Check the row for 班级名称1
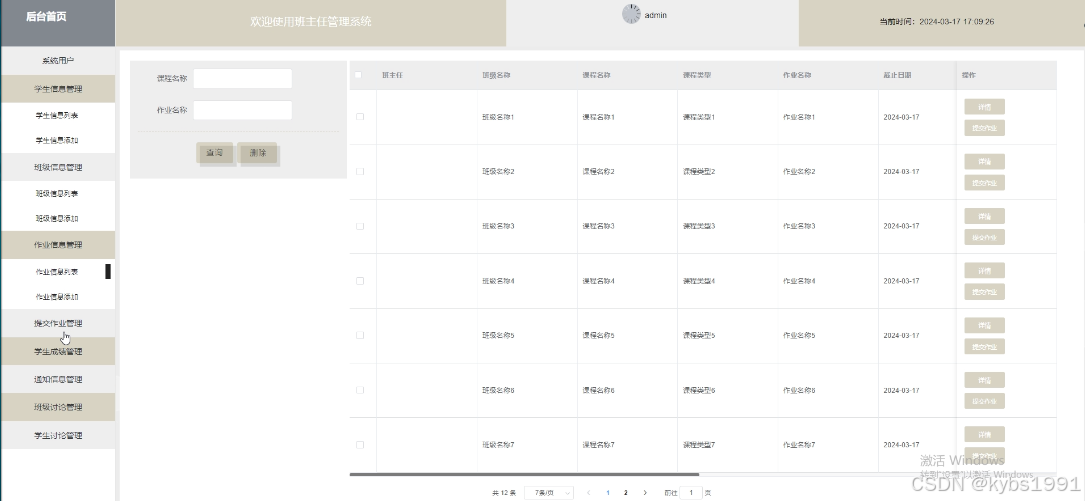 coord(360,116)
